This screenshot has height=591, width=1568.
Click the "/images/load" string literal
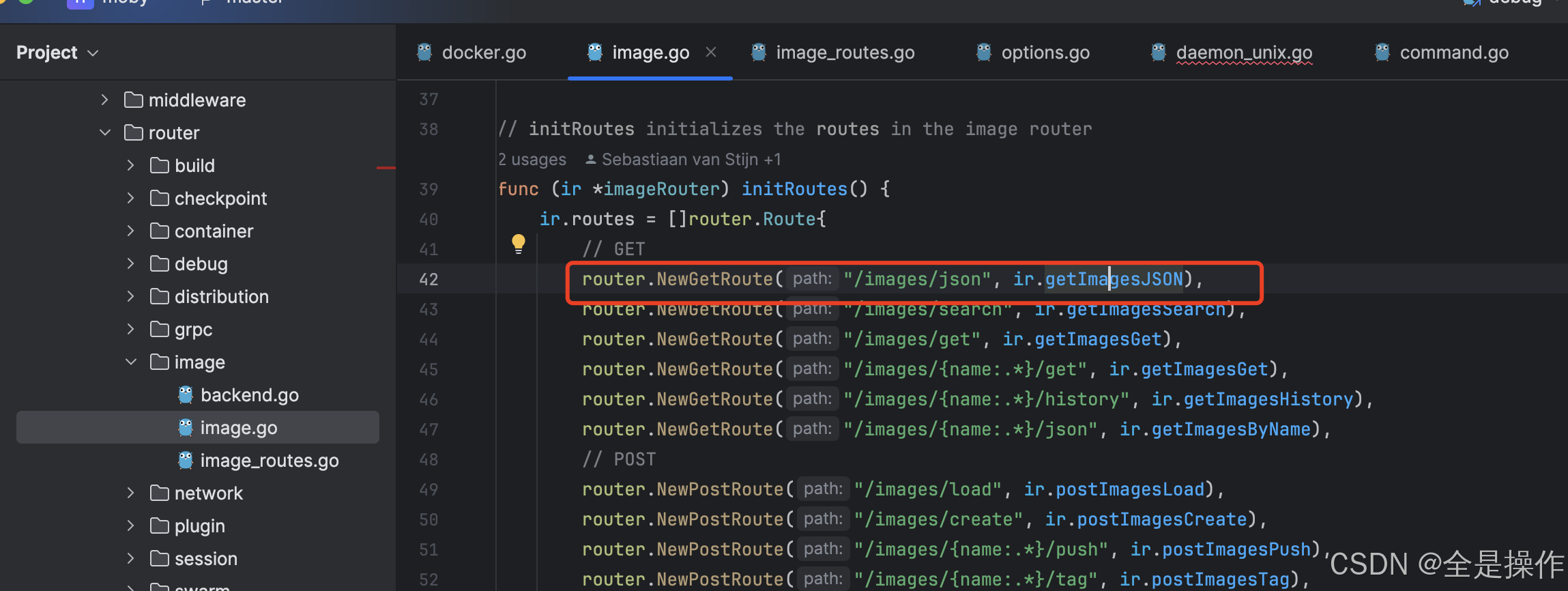coord(928,489)
